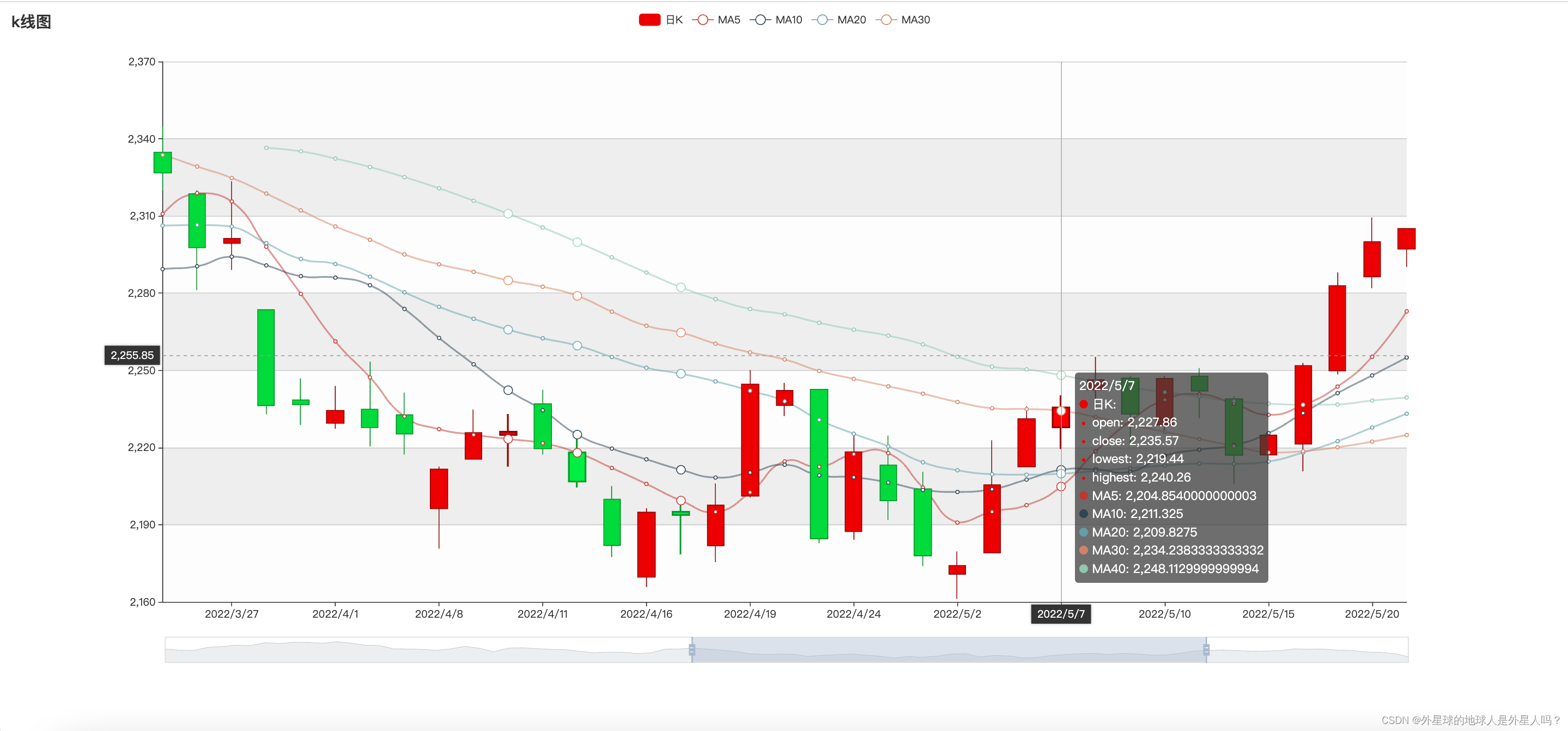Click the left unselected region of zoom bar

pos(428,650)
